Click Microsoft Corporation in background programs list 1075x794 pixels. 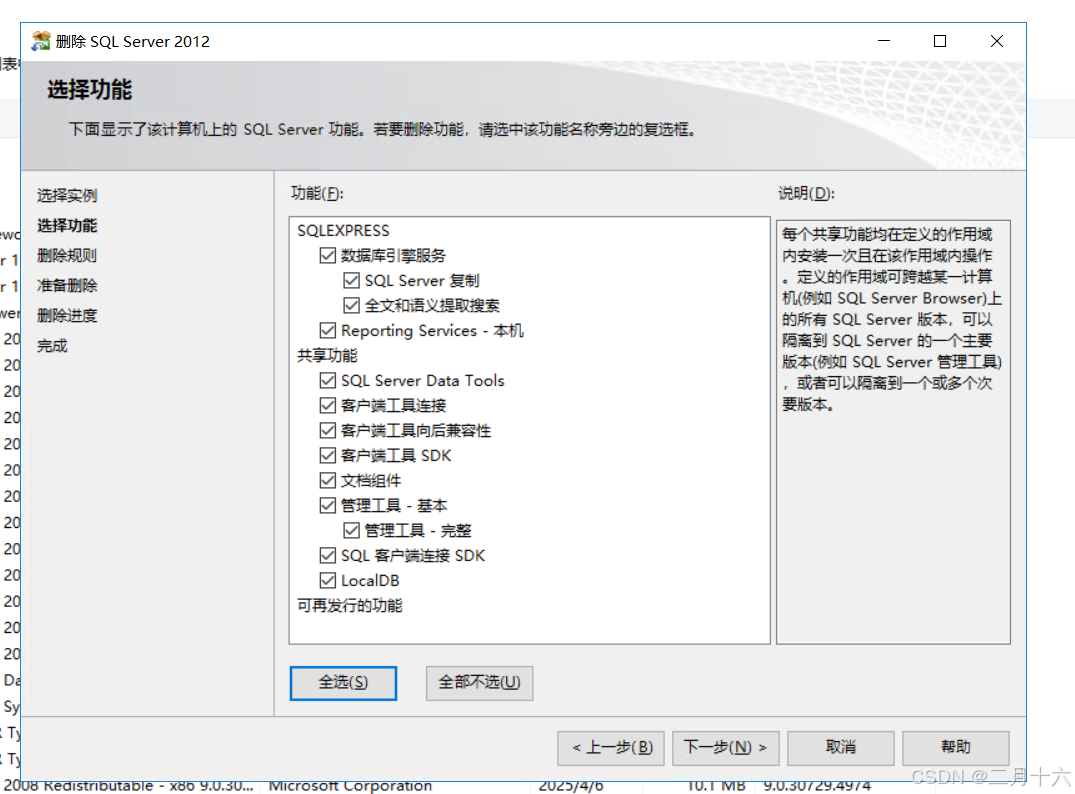pyautogui.click(x=350, y=786)
